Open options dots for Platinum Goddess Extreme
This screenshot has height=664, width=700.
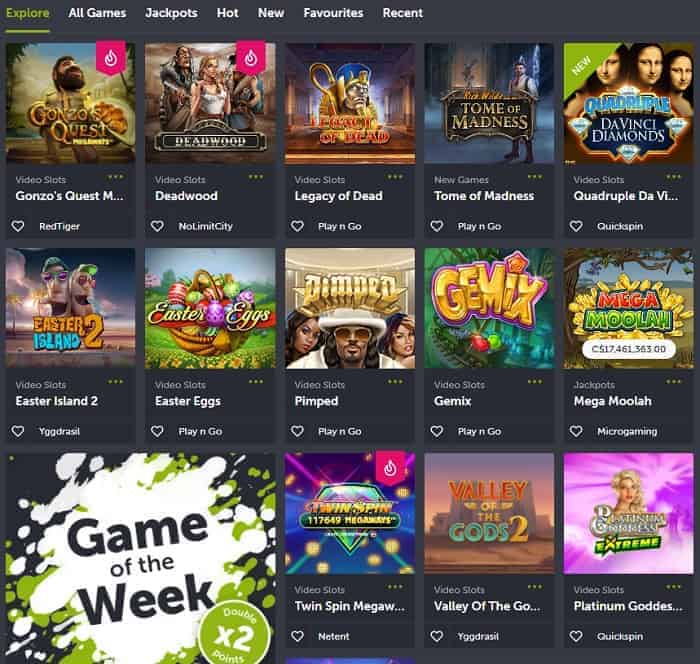(674, 587)
